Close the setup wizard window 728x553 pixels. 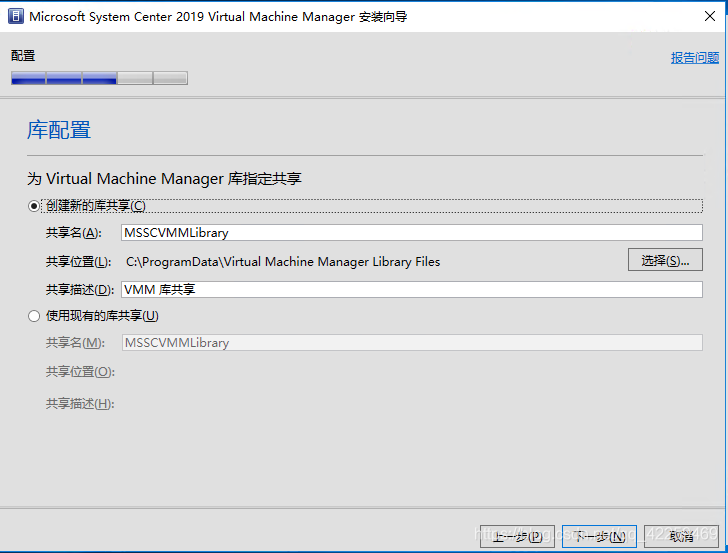pyautogui.click(x=709, y=16)
